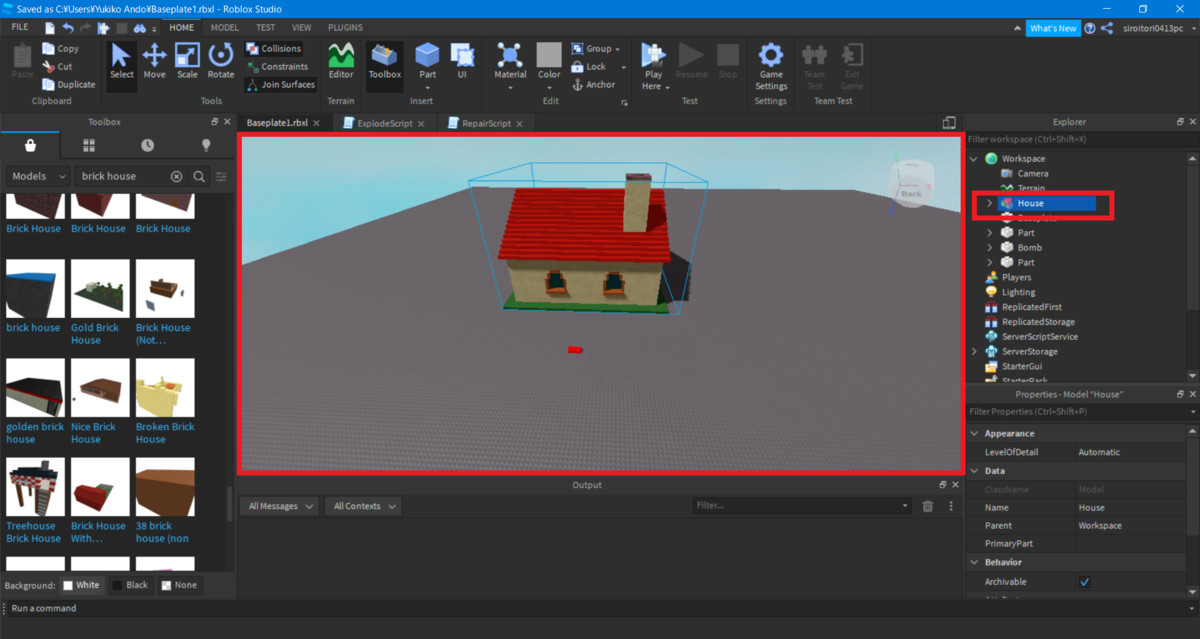Open the Material dropdown
1200x639 pixels.
[x=510, y=87]
